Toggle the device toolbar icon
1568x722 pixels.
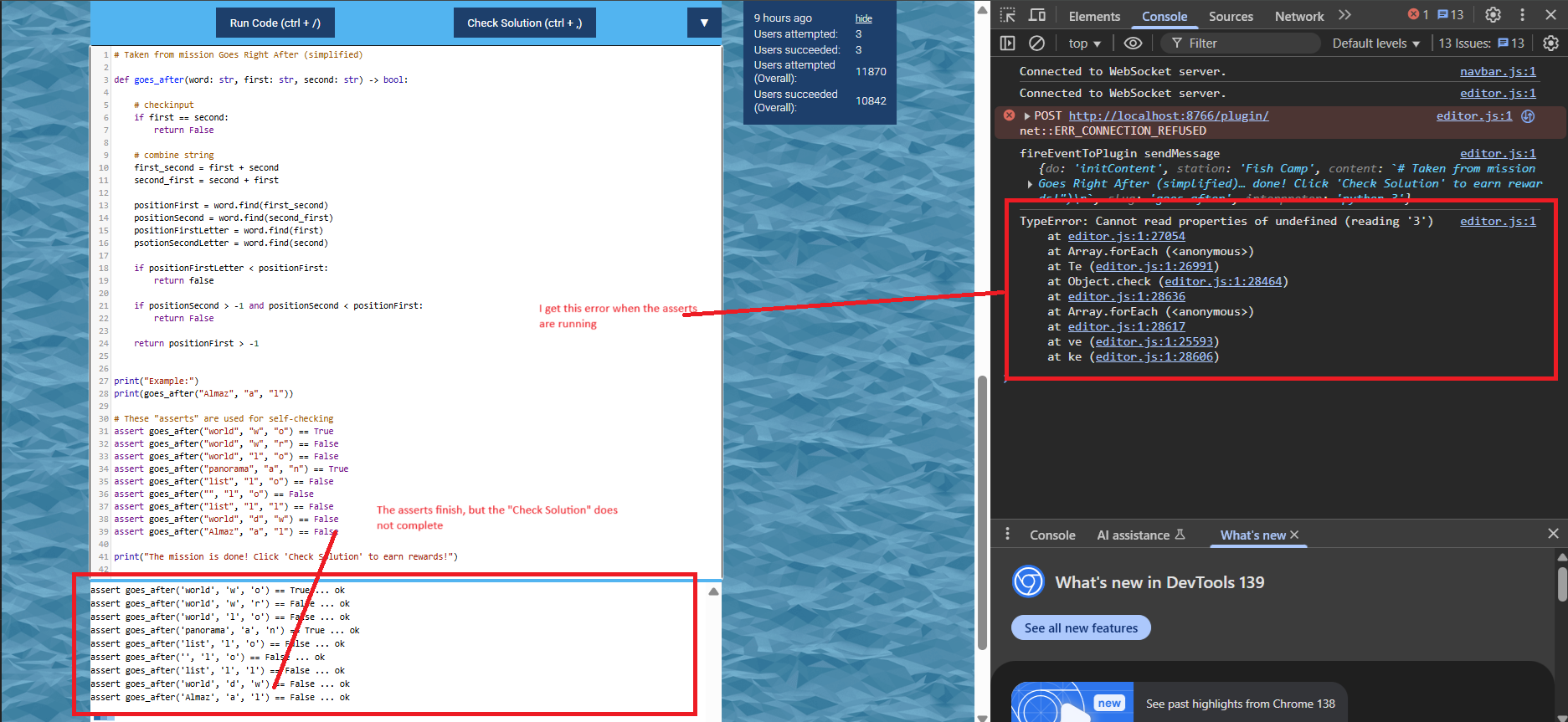coord(1037,15)
